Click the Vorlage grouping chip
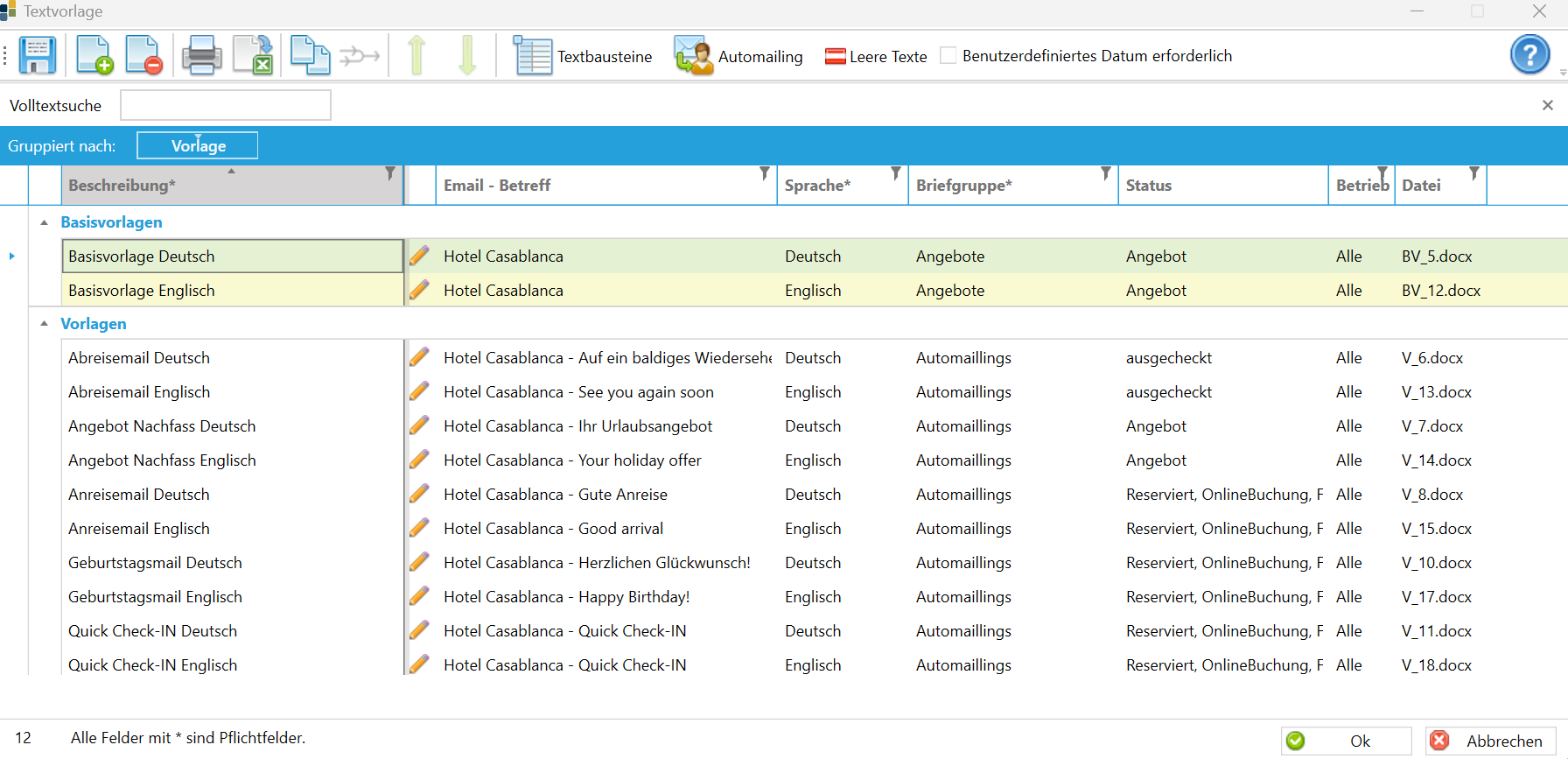 198,145
